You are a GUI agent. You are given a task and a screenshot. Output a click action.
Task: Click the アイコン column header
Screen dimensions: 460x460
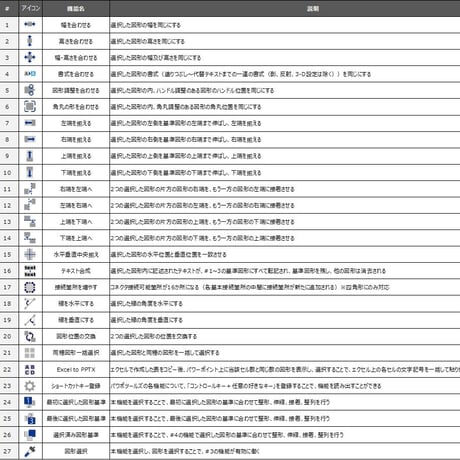pyautogui.click(x=31, y=8)
